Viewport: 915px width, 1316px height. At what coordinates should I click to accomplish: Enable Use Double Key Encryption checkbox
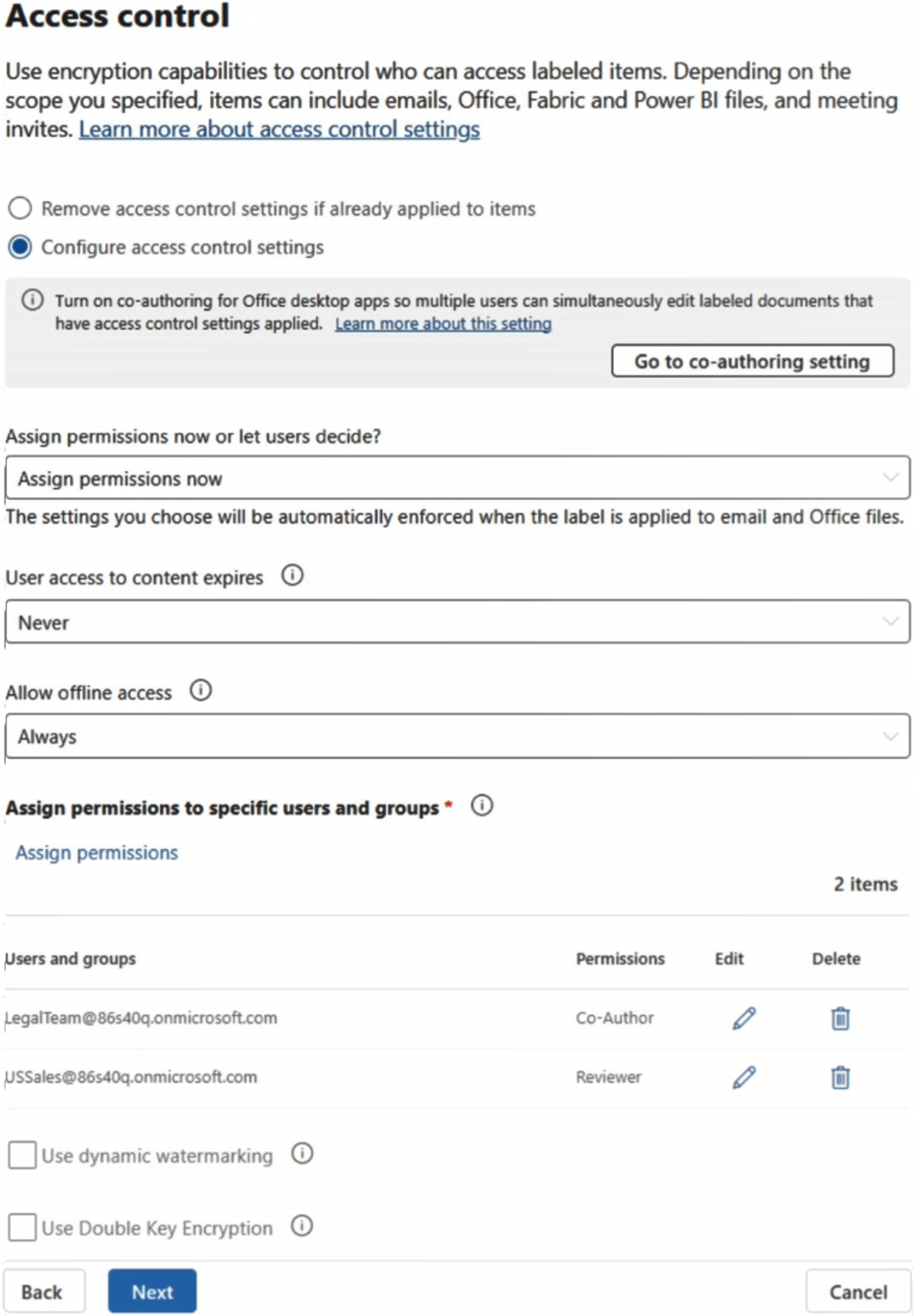pyautogui.click(x=22, y=1227)
